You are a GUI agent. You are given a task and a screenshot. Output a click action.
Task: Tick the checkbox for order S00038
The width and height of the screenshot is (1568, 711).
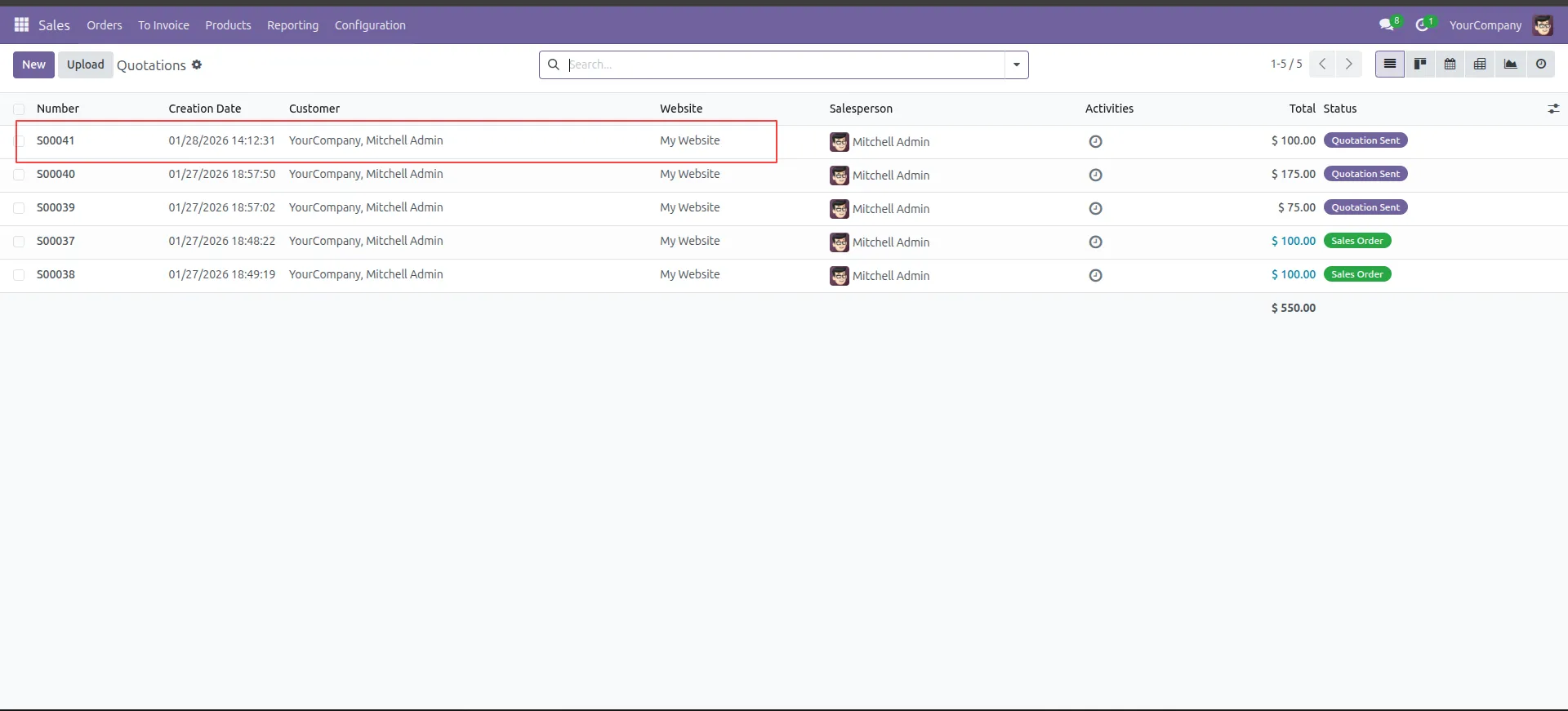pos(19,275)
